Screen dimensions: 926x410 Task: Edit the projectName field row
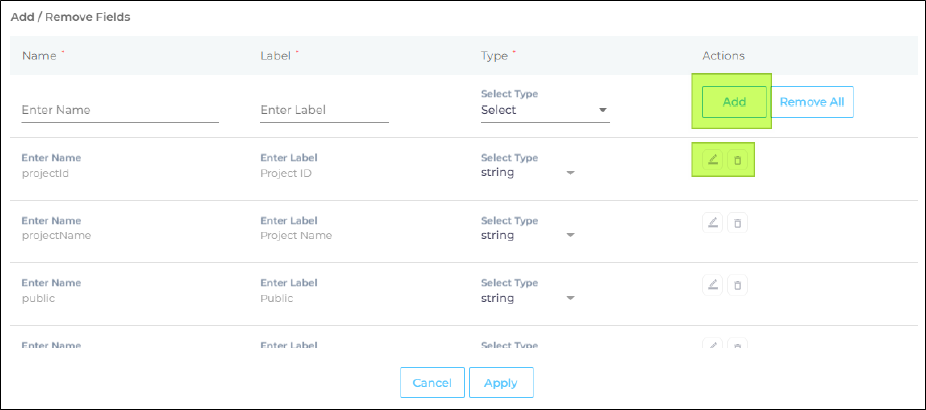[x=713, y=223]
